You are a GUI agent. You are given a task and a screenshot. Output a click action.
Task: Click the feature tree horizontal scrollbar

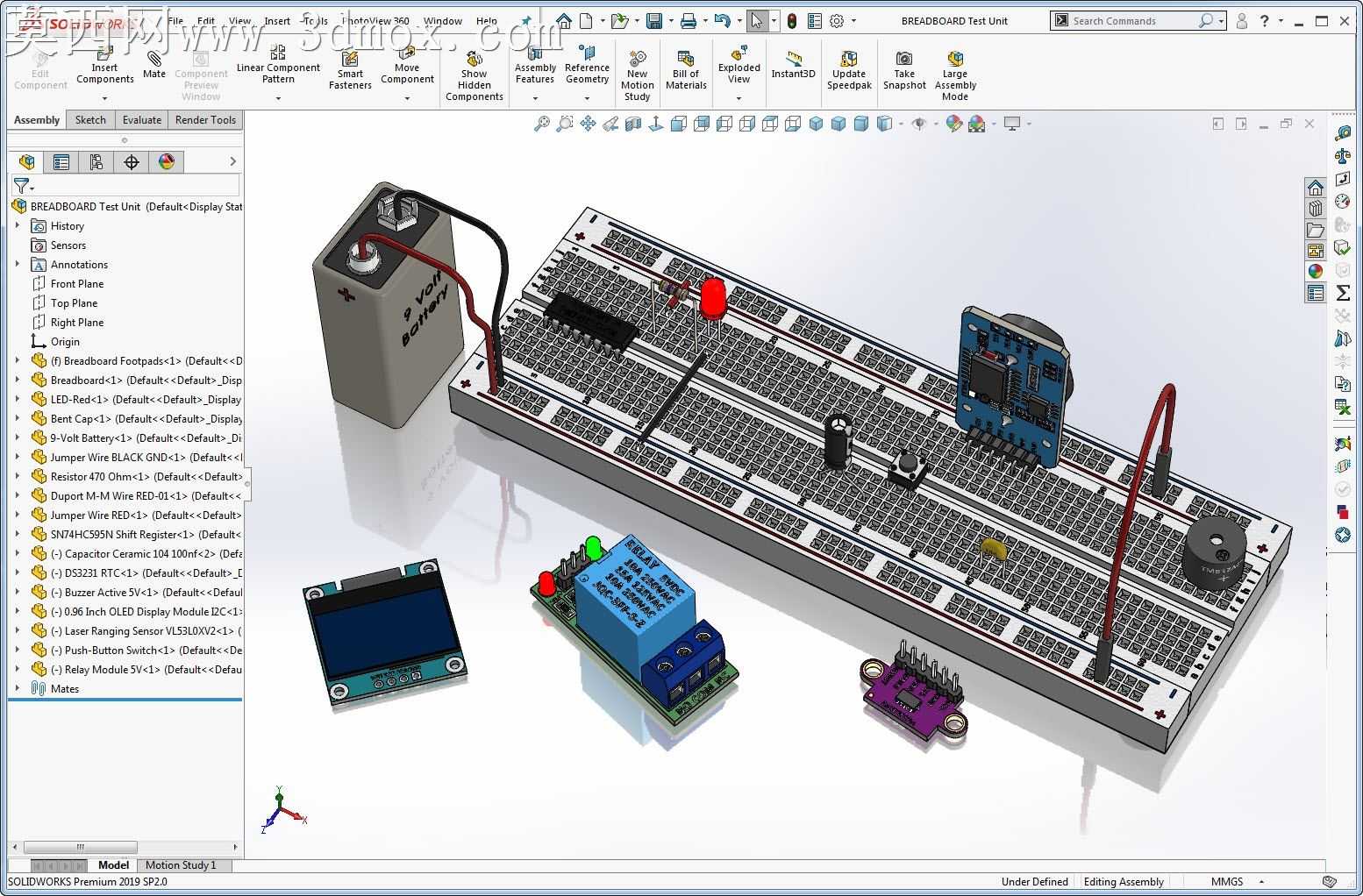pyautogui.click(x=80, y=847)
